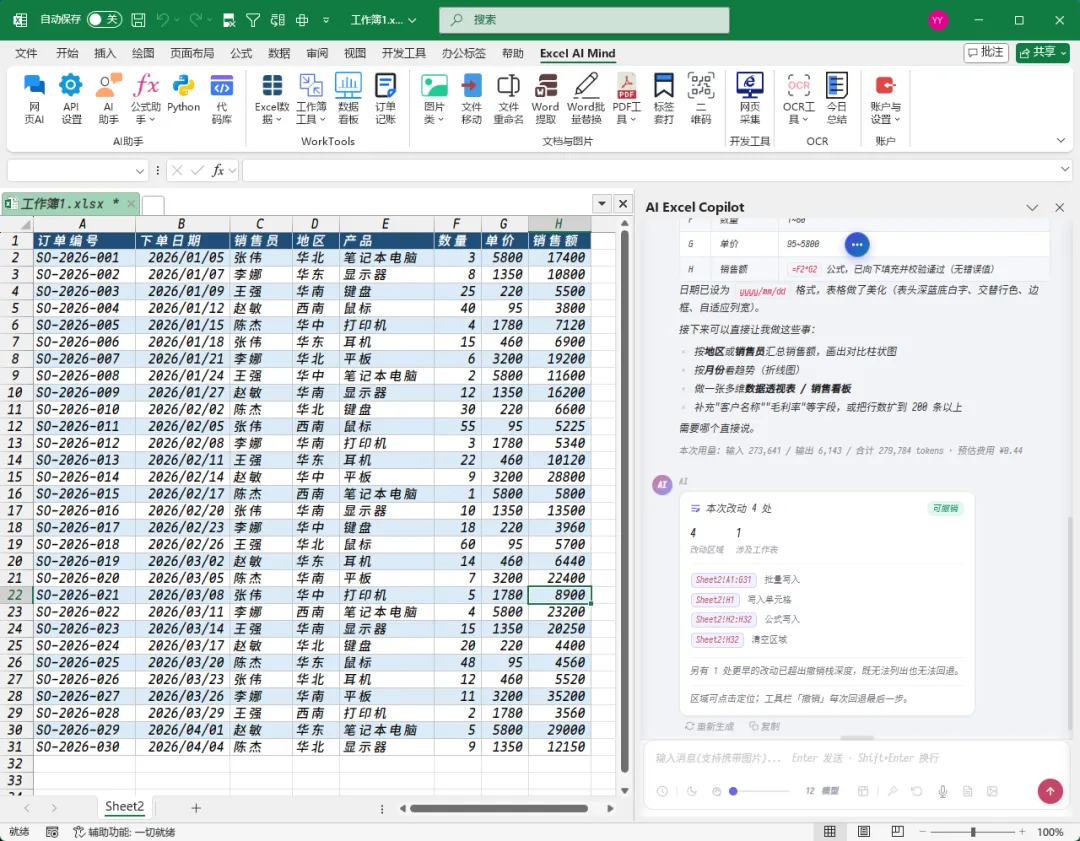Image resolution: width=1080 pixels, height=841 pixels.
Task: Open the 公式 ribbon tab
Action: tap(241, 53)
